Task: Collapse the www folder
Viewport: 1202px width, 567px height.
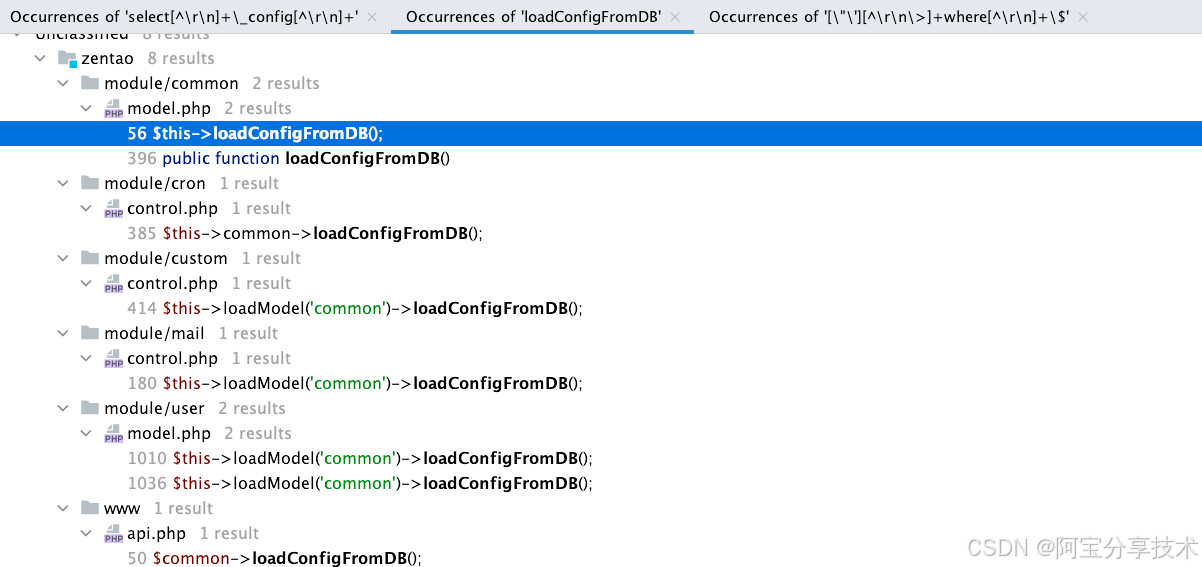Action: (x=63, y=509)
